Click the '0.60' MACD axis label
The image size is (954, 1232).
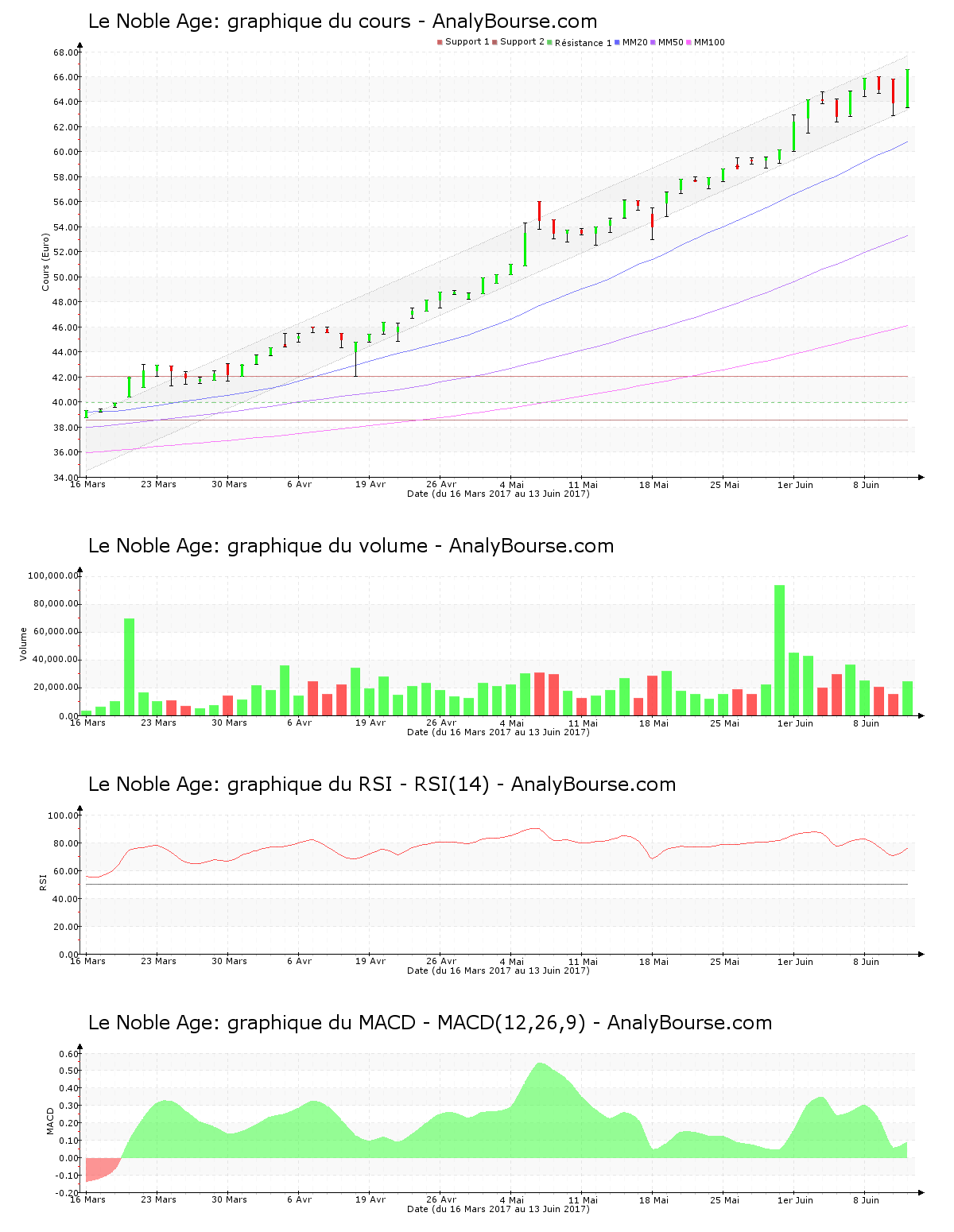click(x=68, y=1054)
